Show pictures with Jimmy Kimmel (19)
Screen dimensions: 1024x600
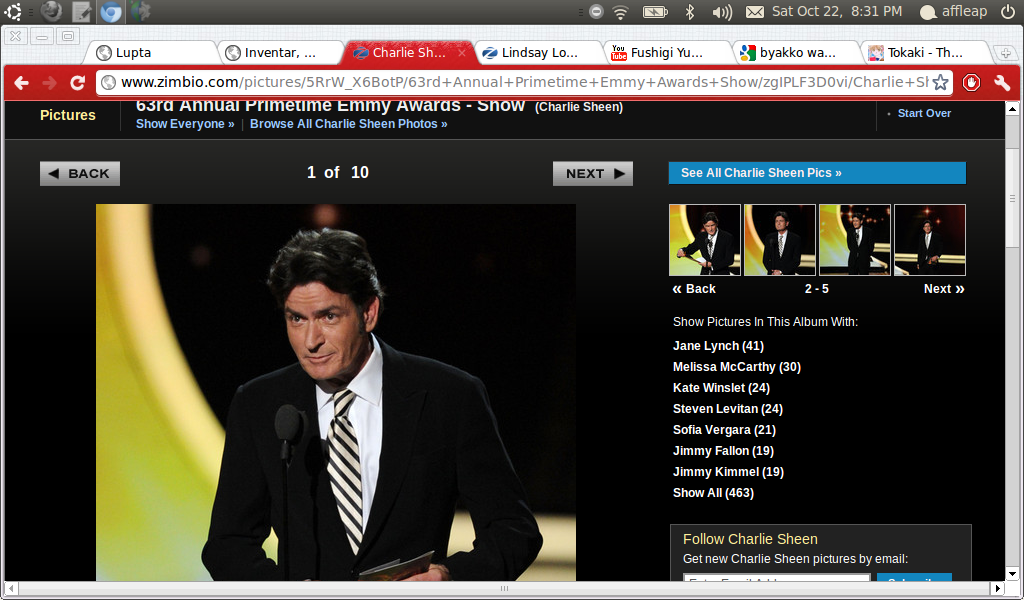728,471
